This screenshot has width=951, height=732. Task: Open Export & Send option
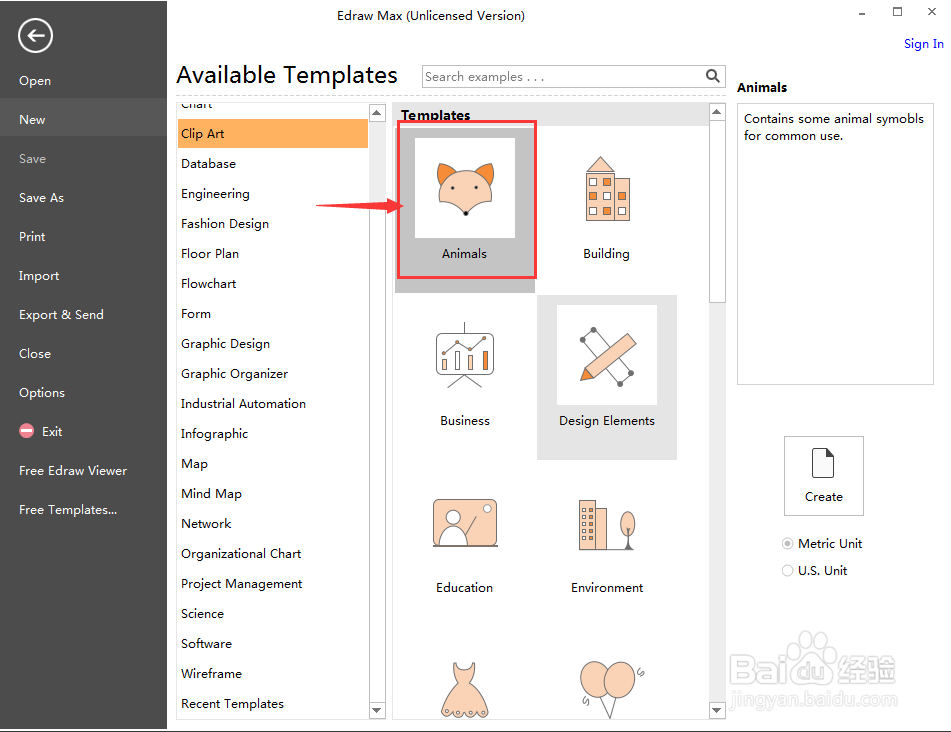[61, 315]
